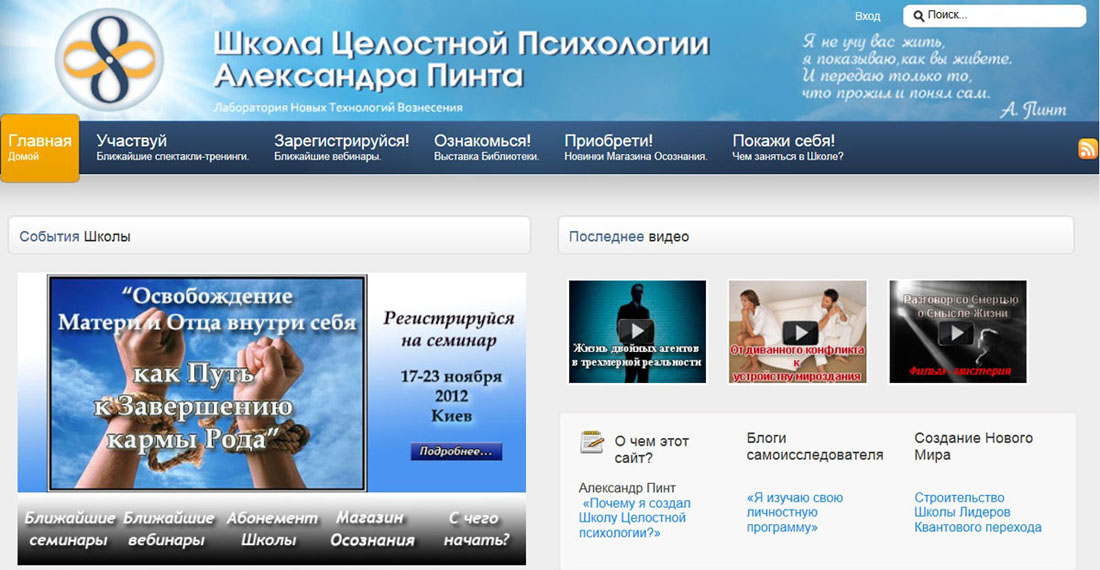Click the Вход login link

pos(867,16)
